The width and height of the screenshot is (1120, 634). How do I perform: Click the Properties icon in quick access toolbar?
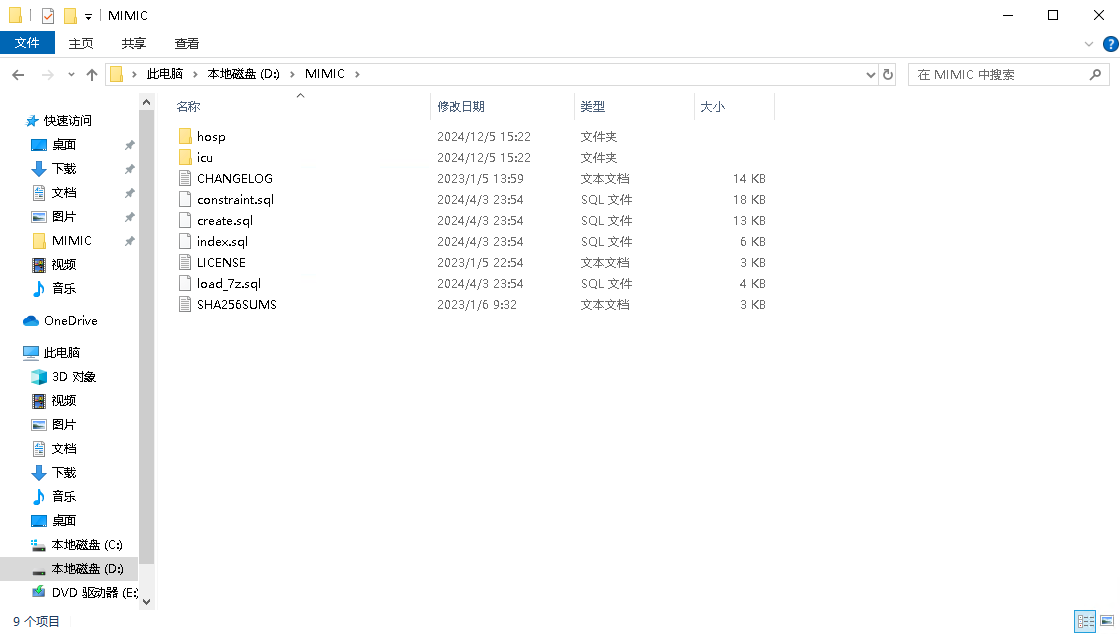(x=48, y=16)
